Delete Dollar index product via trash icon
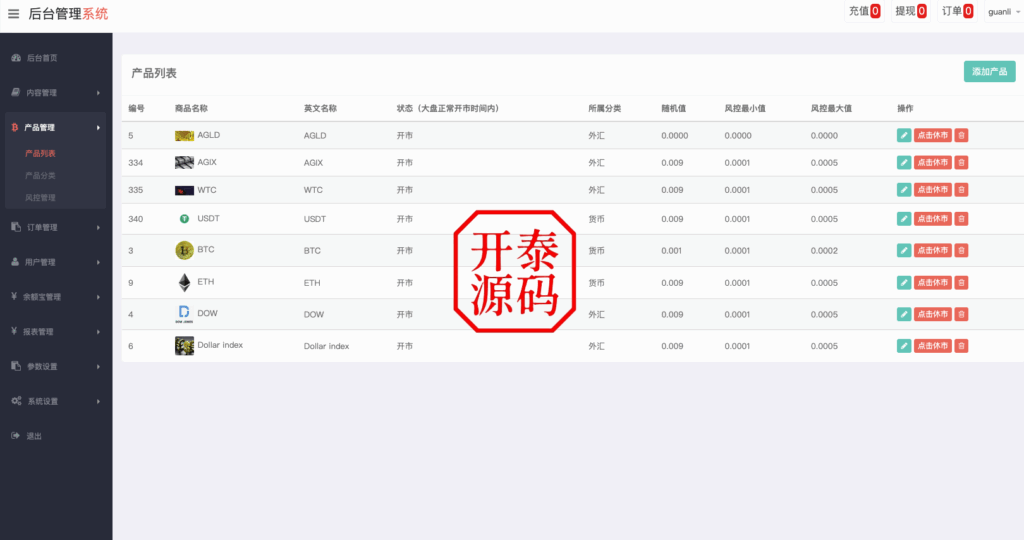 tap(961, 346)
